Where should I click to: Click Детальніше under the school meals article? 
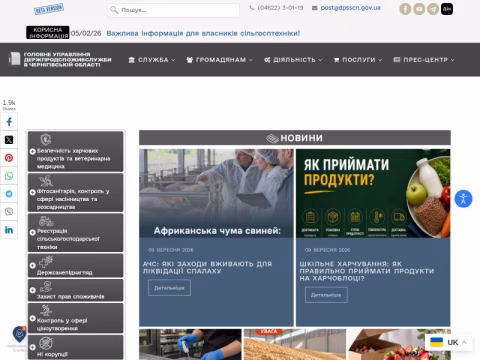tap(326, 295)
